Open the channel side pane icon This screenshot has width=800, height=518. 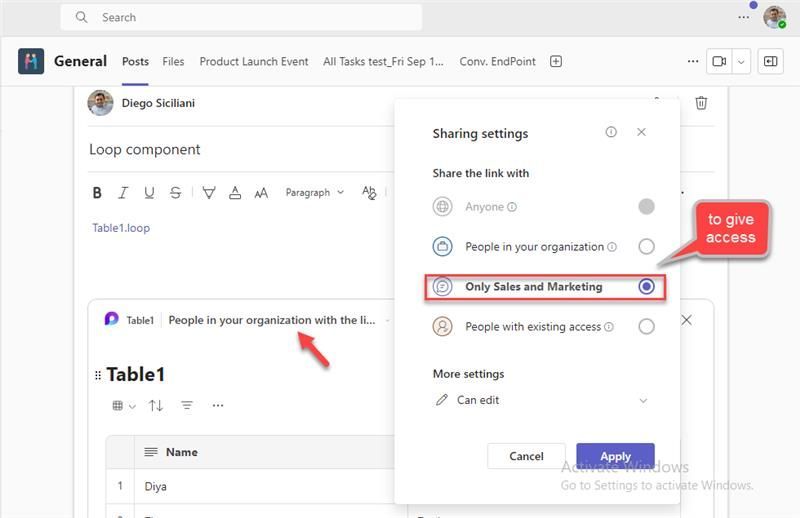click(770, 61)
